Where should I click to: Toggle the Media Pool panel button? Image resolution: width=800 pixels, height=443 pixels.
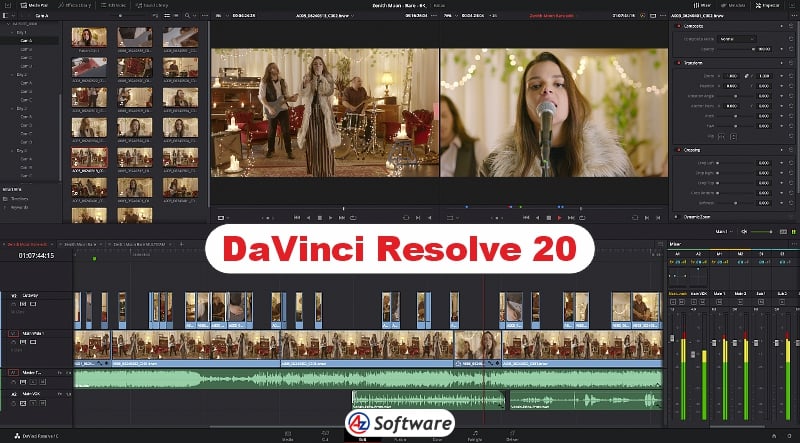pos(34,5)
